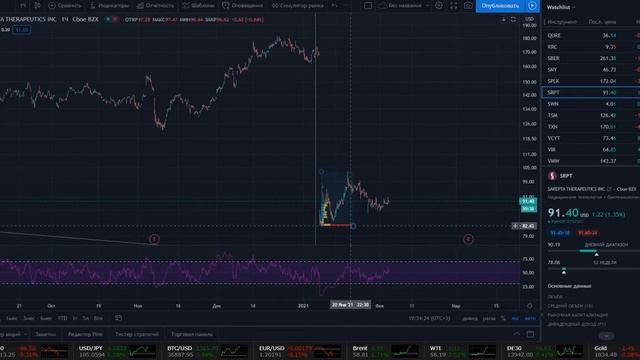This screenshot has height=360, width=640.
Task: Click the 52-week range slider marker
Action: coord(564,272)
